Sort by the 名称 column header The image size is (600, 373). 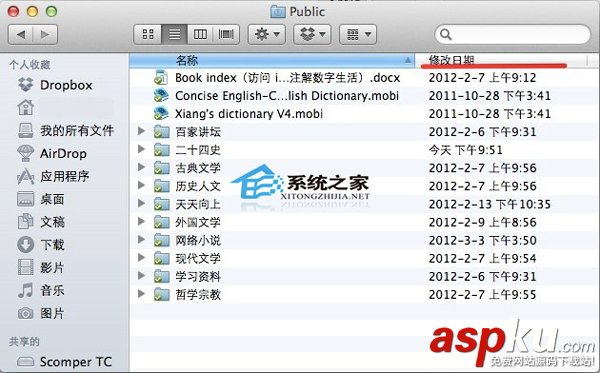pos(272,60)
